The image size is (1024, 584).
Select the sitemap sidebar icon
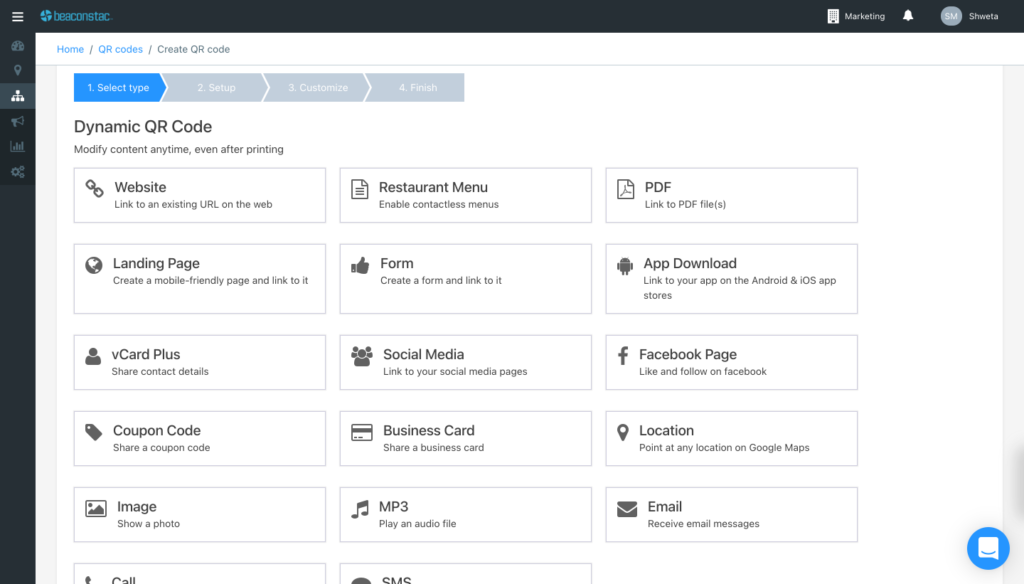(x=18, y=96)
